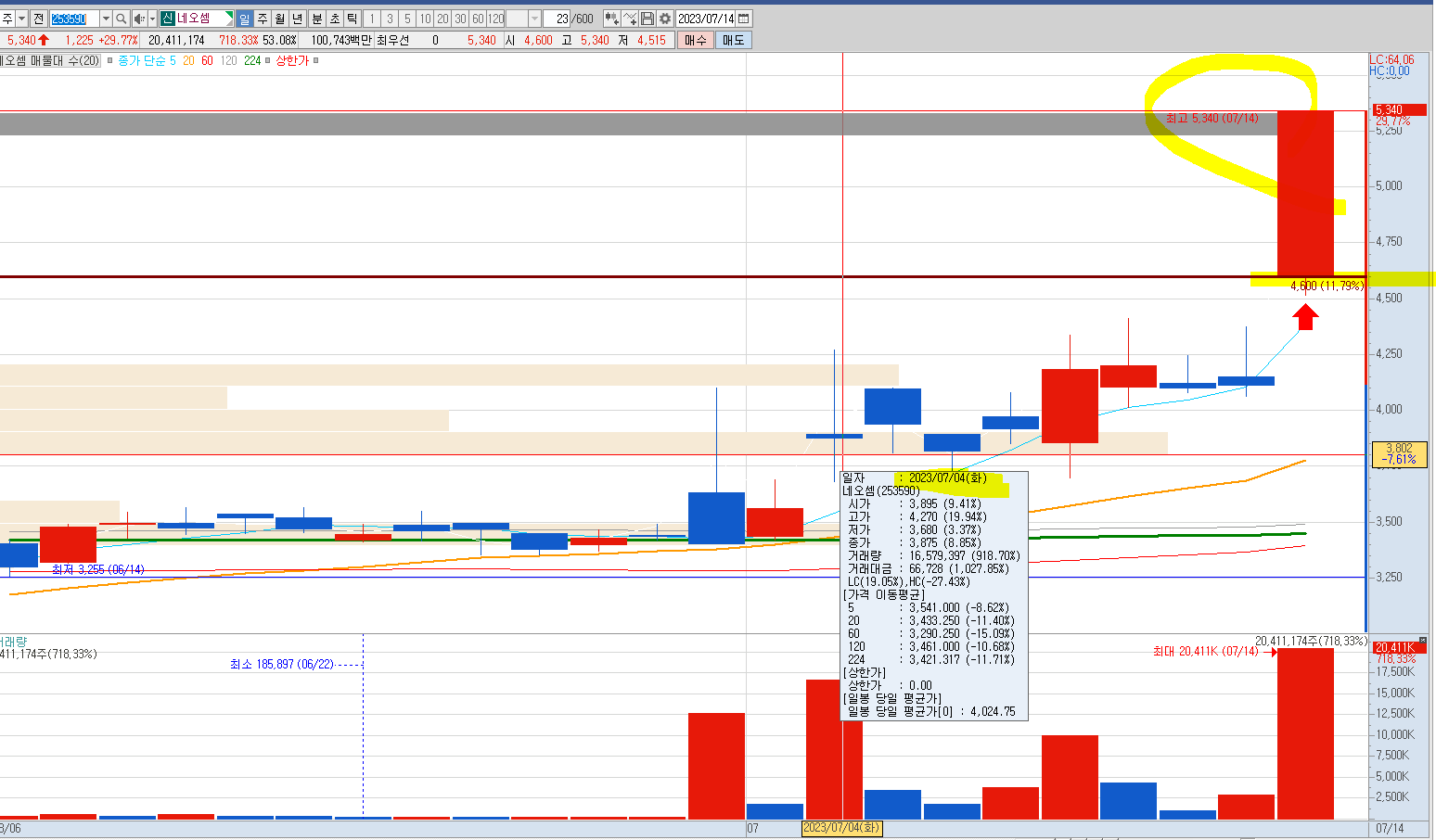Click the 100,743백만 trading value
Viewport: 1436px width, 840px height.
pos(340,40)
